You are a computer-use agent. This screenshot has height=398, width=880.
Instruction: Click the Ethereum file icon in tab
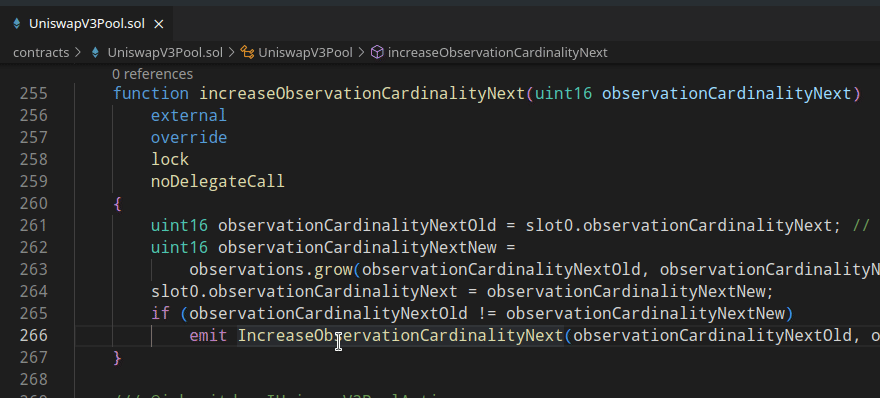pos(17,24)
